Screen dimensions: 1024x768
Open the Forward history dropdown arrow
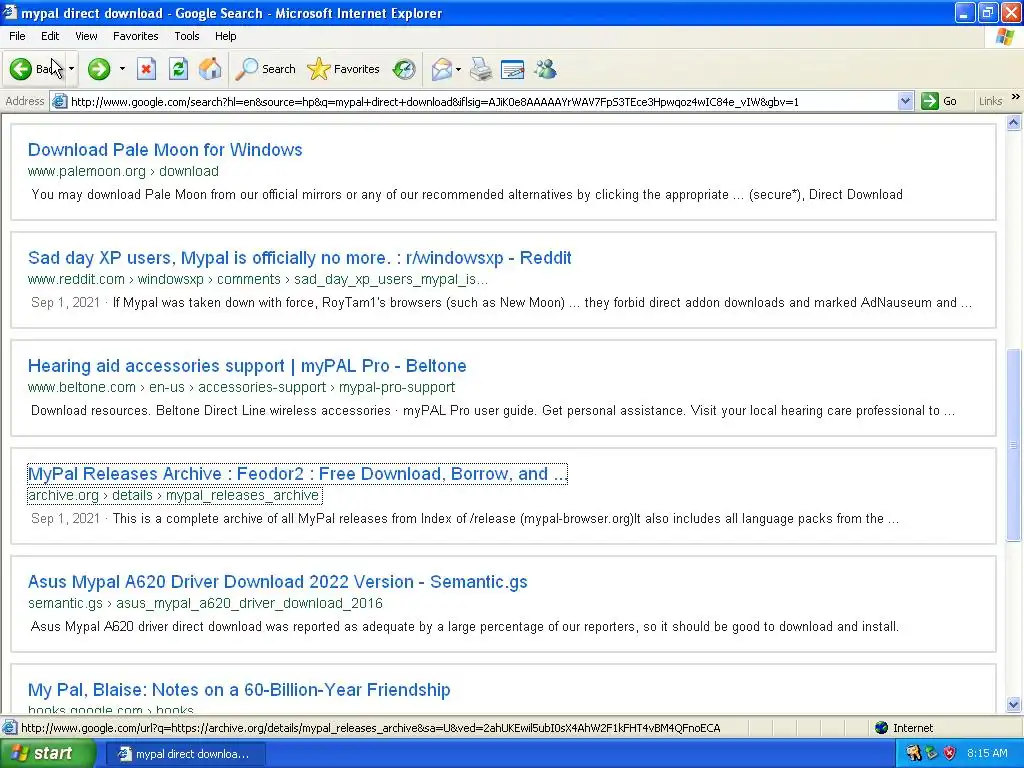tap(122, 69)
